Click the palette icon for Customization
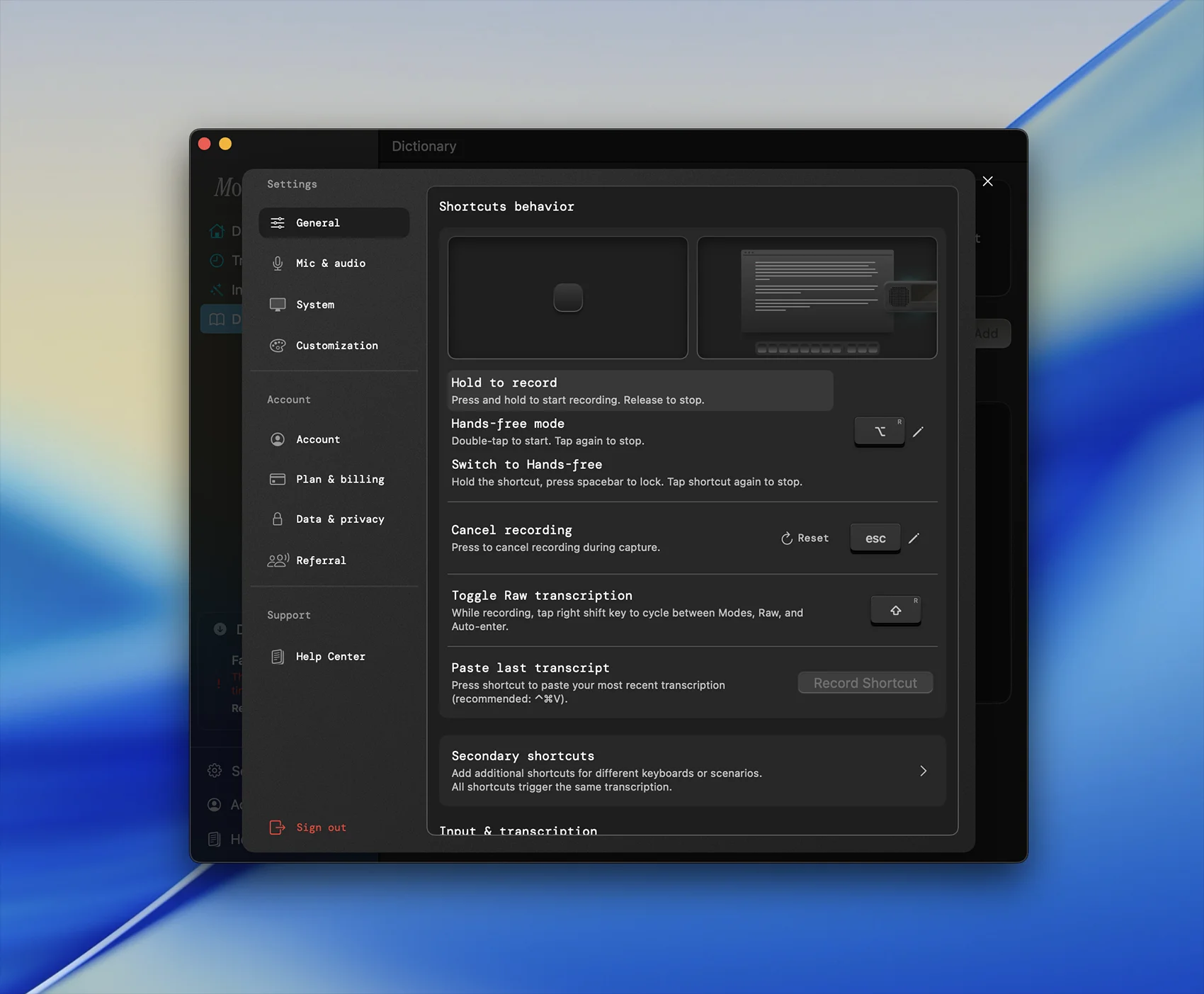 coord(278,346)
